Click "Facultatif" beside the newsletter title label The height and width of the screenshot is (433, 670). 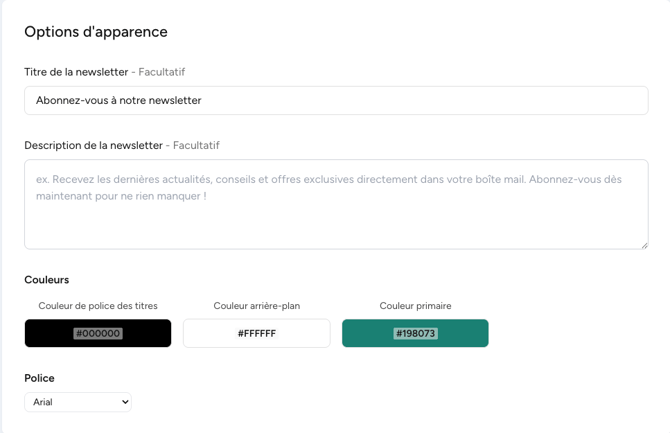click(x=163, y=72)
